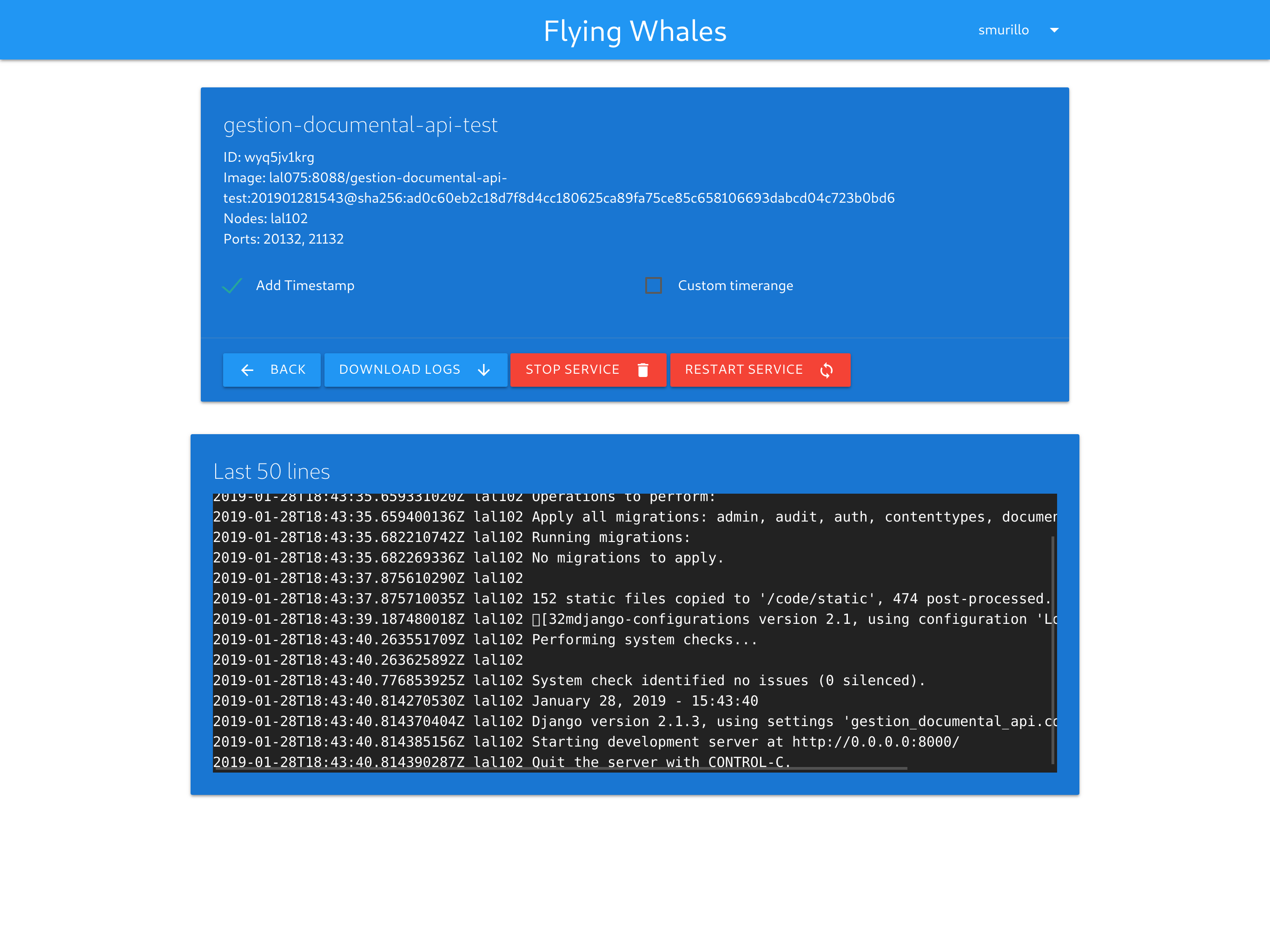The image size is (1270, 952).
Task: Open the smurillo user menu
Action: click(x=1003, y=30)
